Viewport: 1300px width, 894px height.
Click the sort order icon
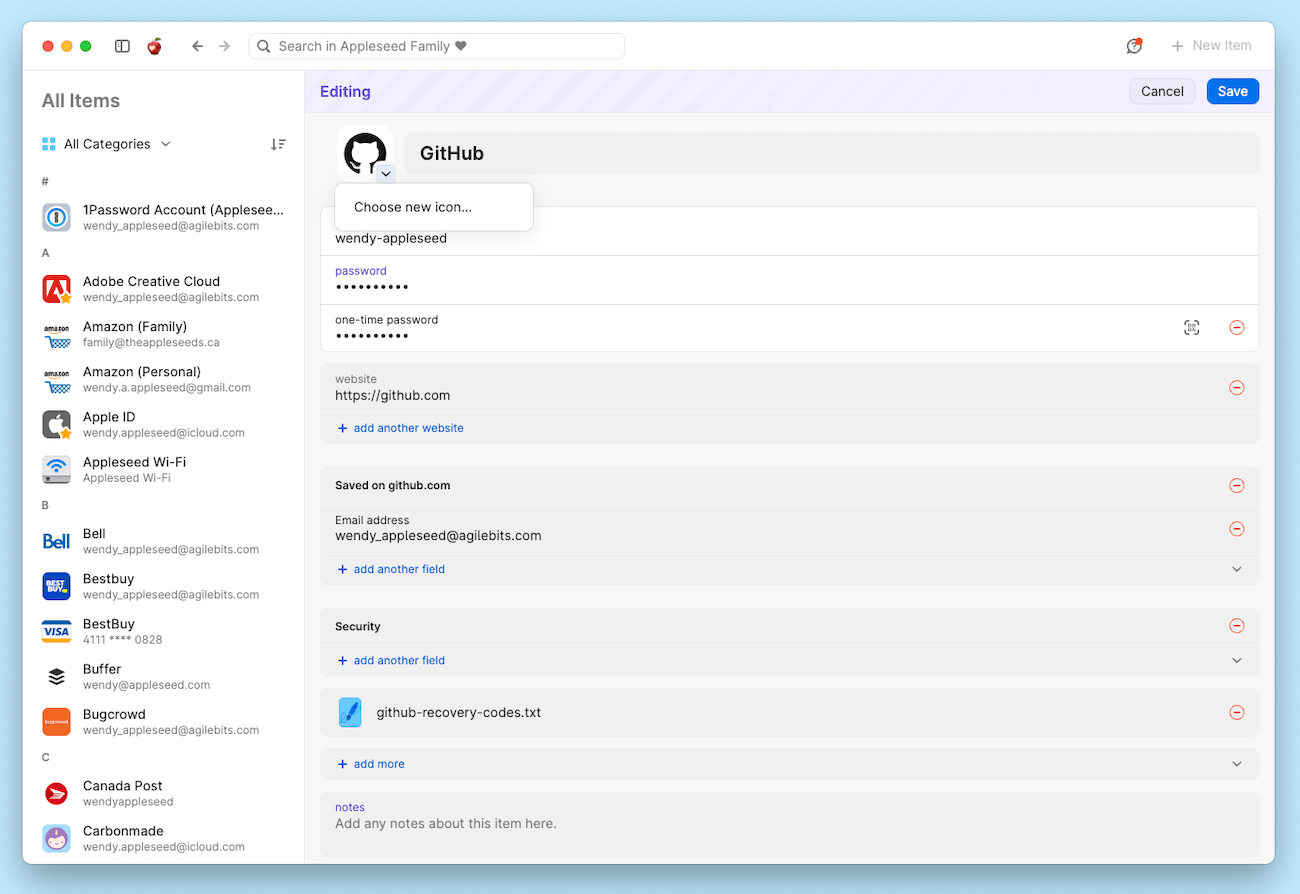[278, 144]
